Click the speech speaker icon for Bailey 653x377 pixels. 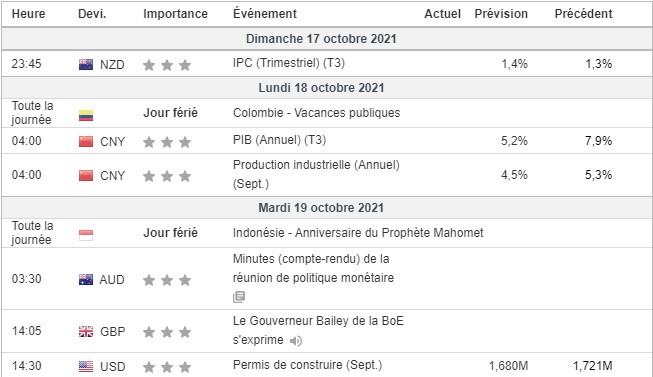(x=295, y=341)
